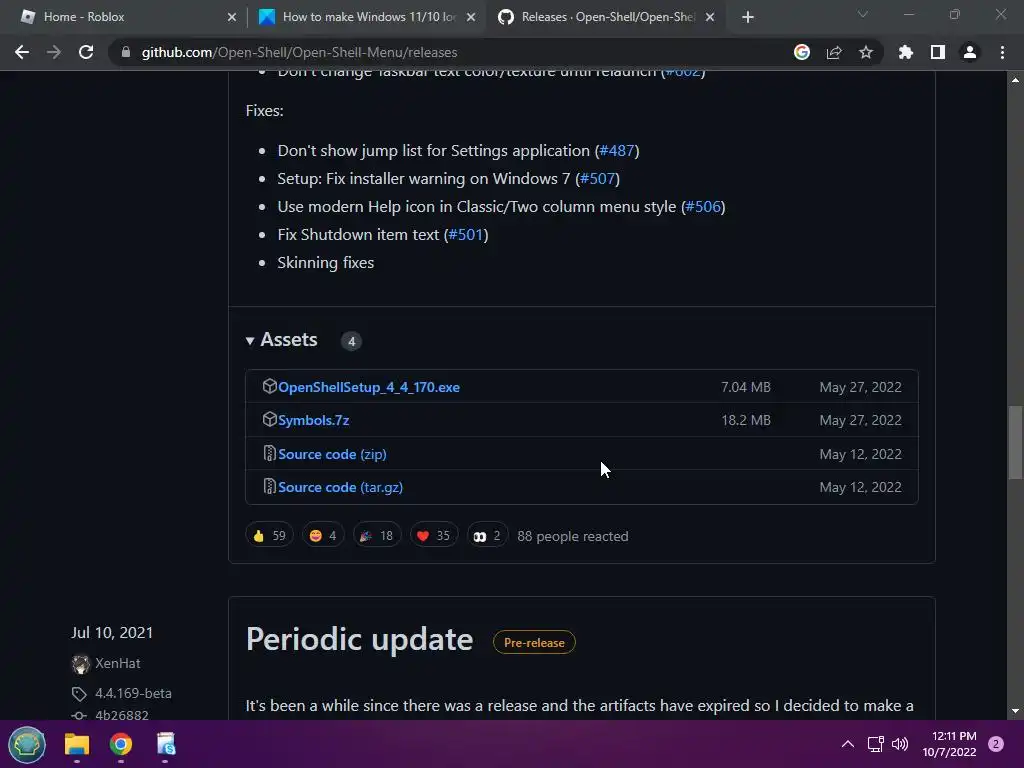This screenshot has width=1024, height=768.
Task: Click the Google icon in address bar
Action: 802,52
